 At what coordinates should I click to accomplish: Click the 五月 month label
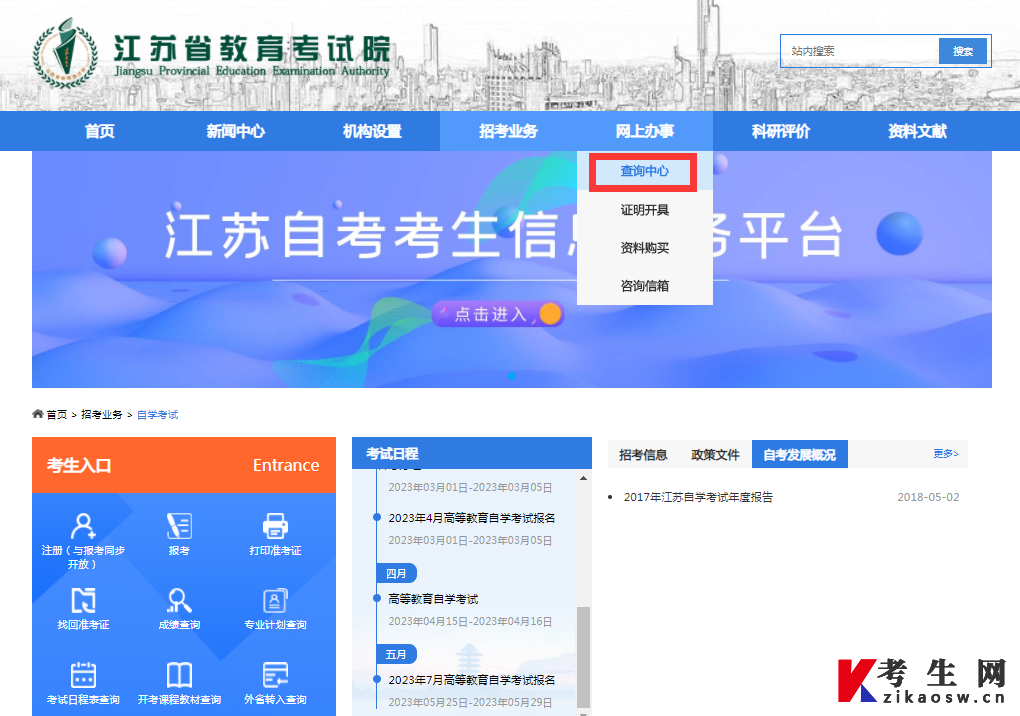[396, 654]
